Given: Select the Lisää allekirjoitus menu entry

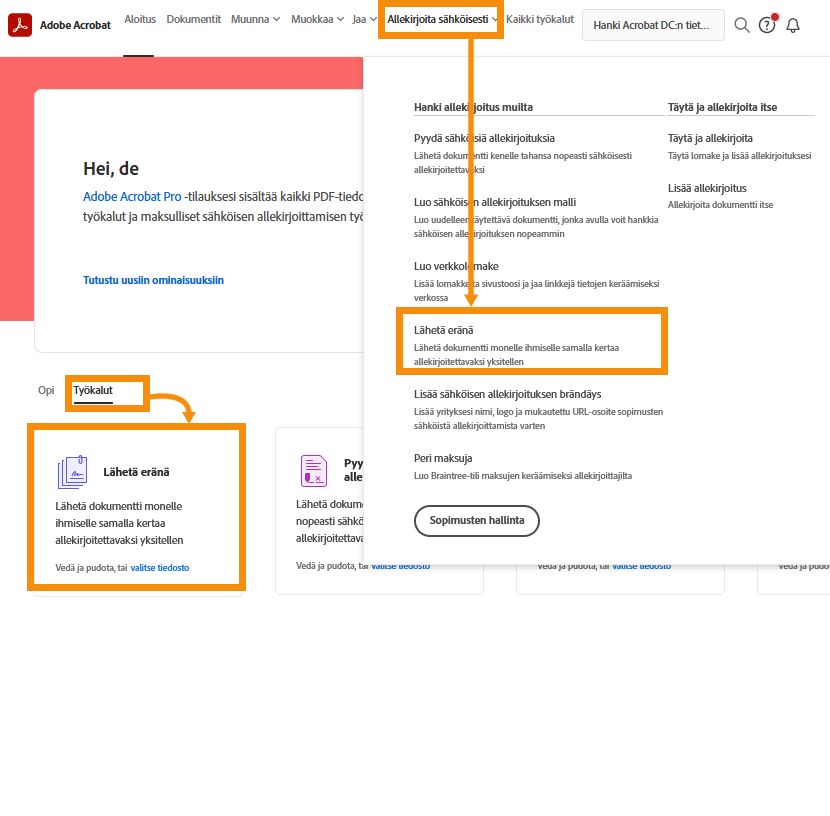Looking at the screenshot, I should (707, 188).
